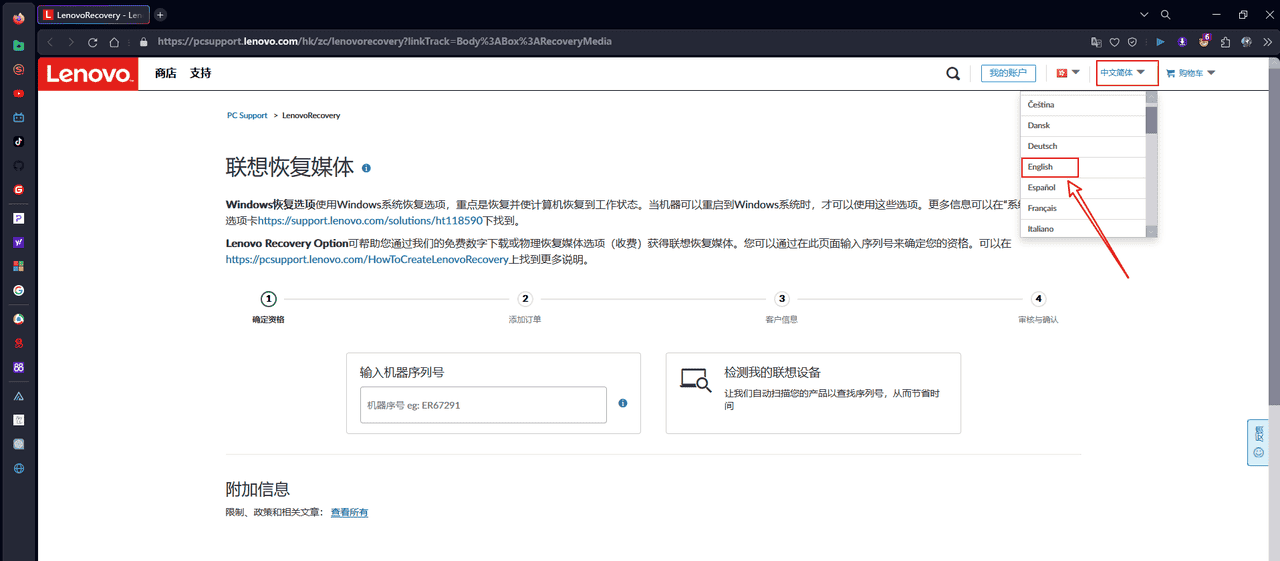Viewport: 1280px width, 561px height.
Task: Open the PC Support breadcrumb link
Action: (x=247, y=115)
